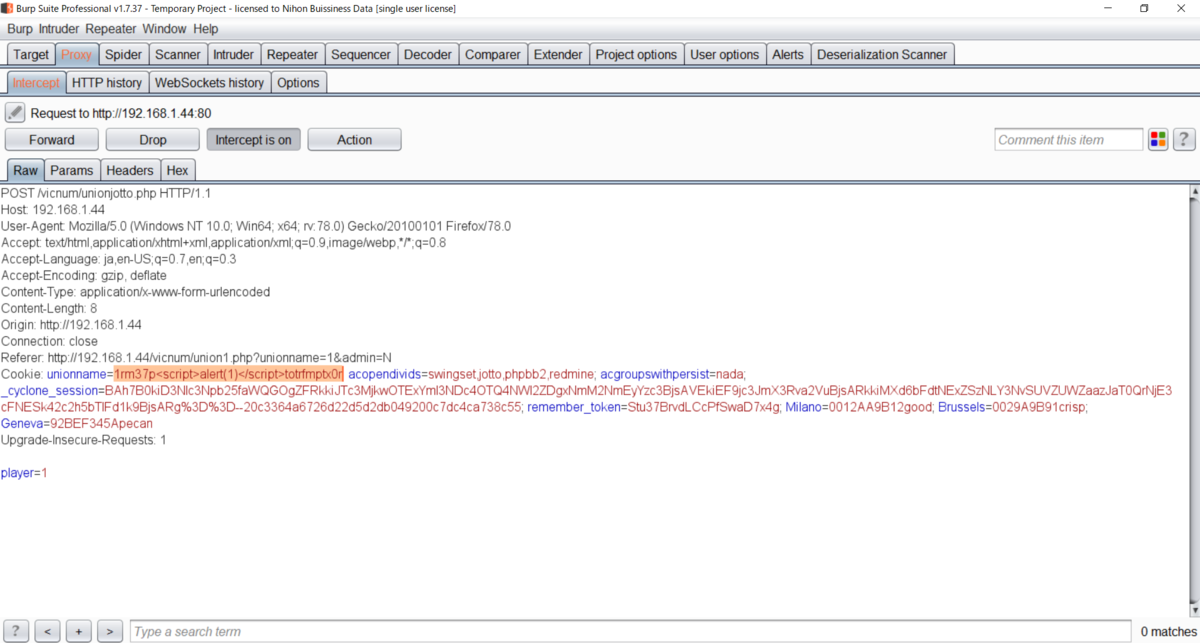This screenshot has width=1200, height=643.
Task: Click the Geneva=92BEF345Apecan cookie text
Action: 77,423
